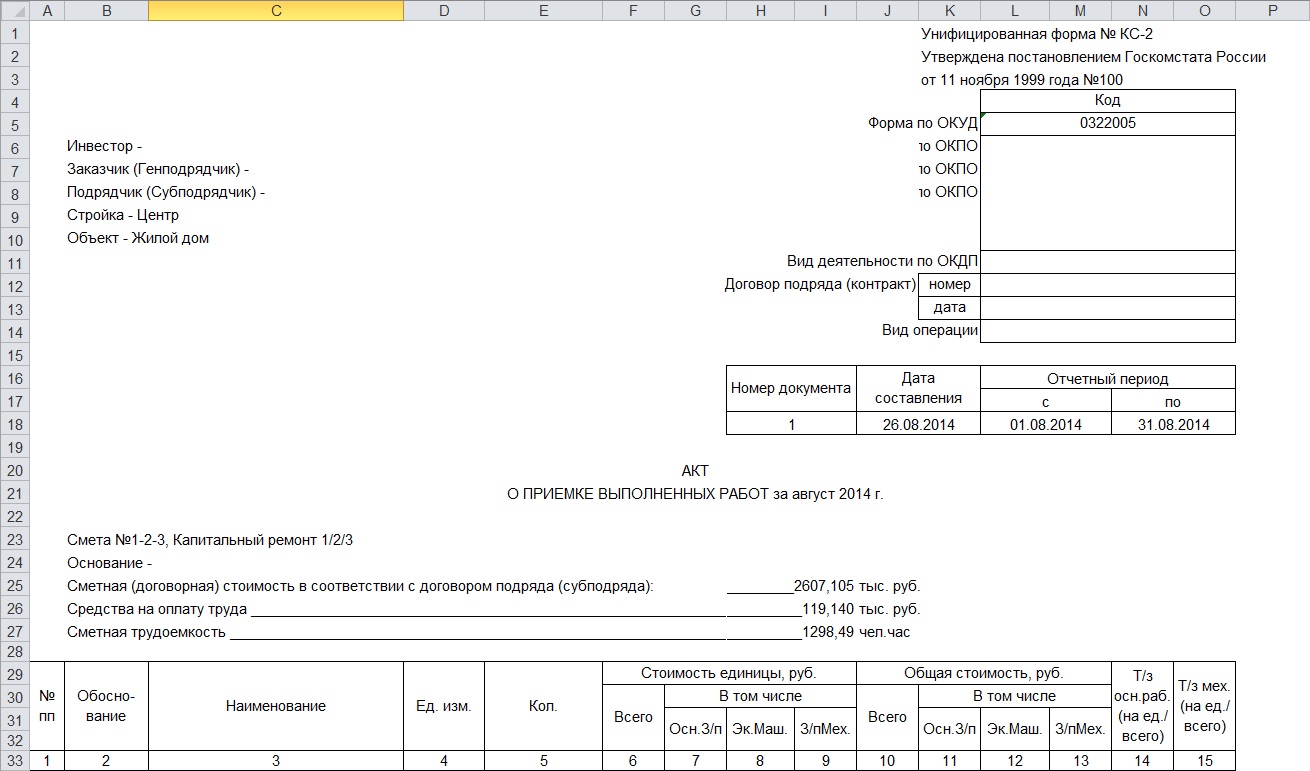Select the corner Select All box

tap(15, 10)
